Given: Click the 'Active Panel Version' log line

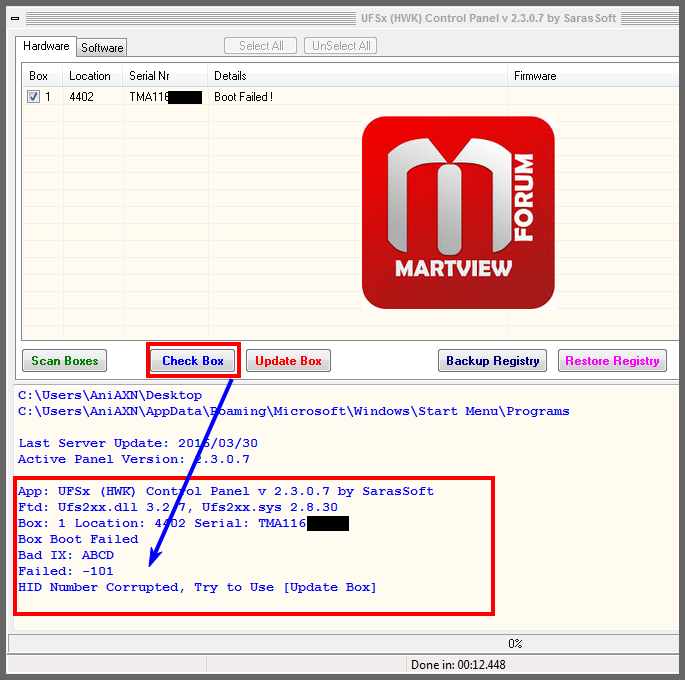Looking at the screenshot, I should (134, 459).
